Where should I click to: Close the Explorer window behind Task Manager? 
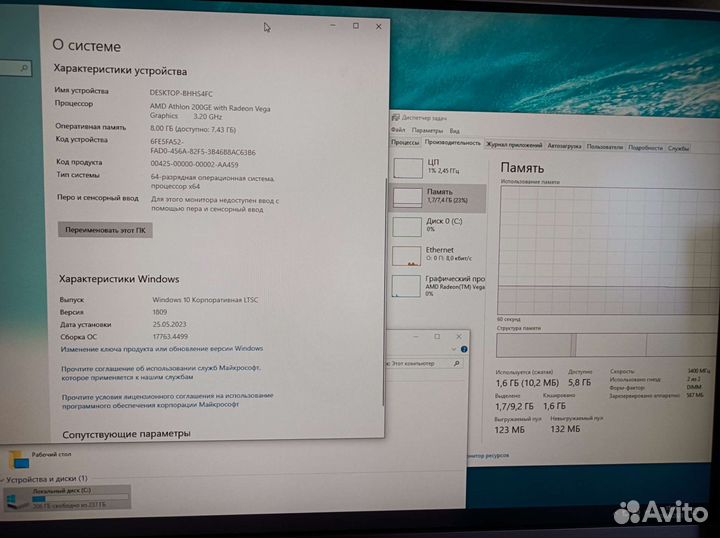click(x=459, y=336)
